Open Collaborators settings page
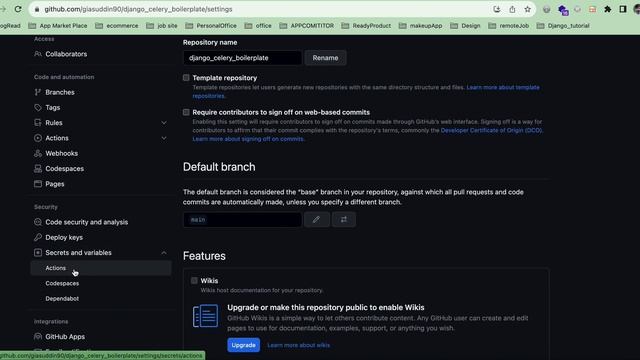The width and height of the screenshot is (640, 360). (66, 54)
